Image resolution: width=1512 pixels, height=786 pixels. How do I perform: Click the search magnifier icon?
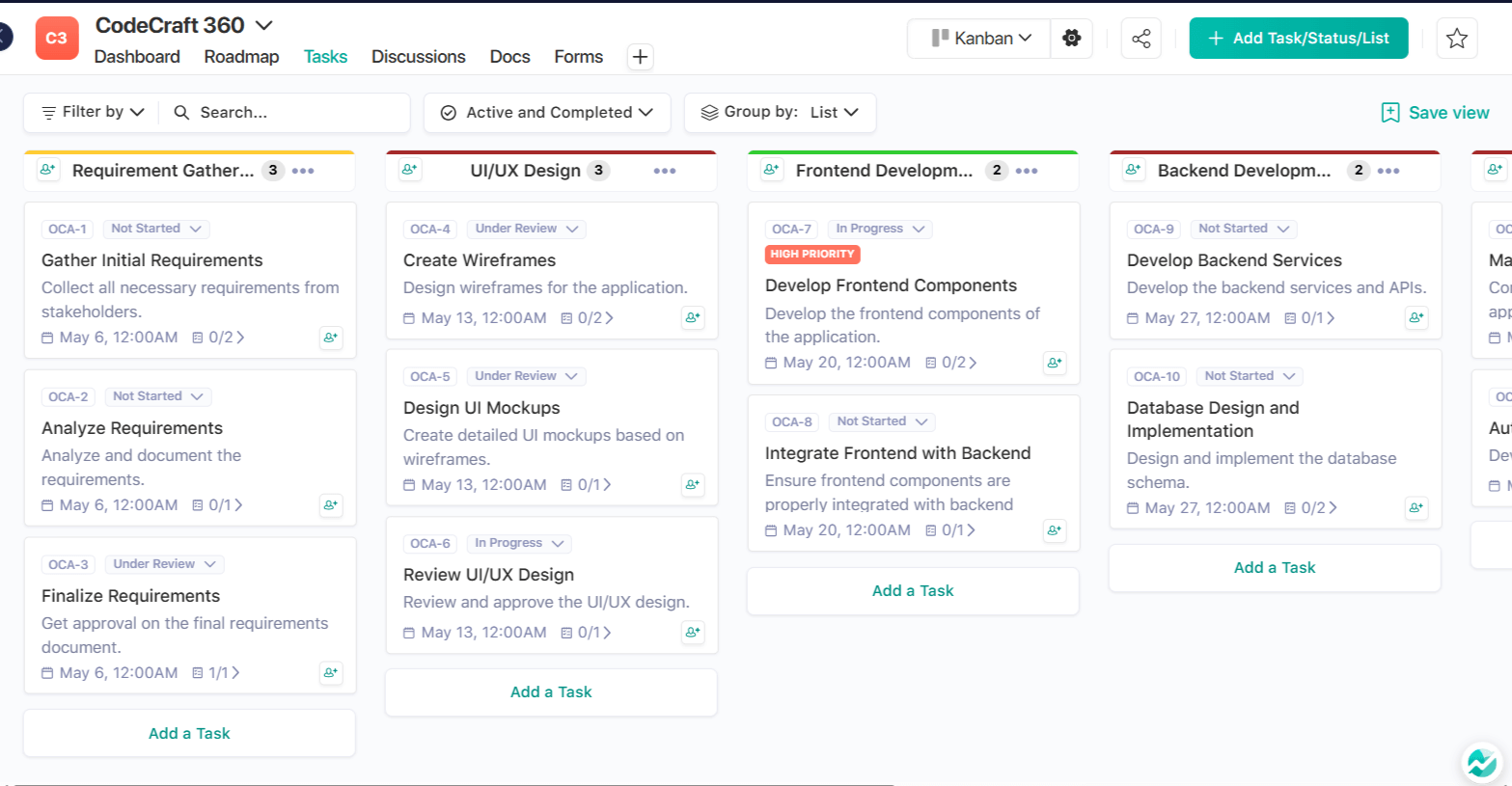coord(180,113)
